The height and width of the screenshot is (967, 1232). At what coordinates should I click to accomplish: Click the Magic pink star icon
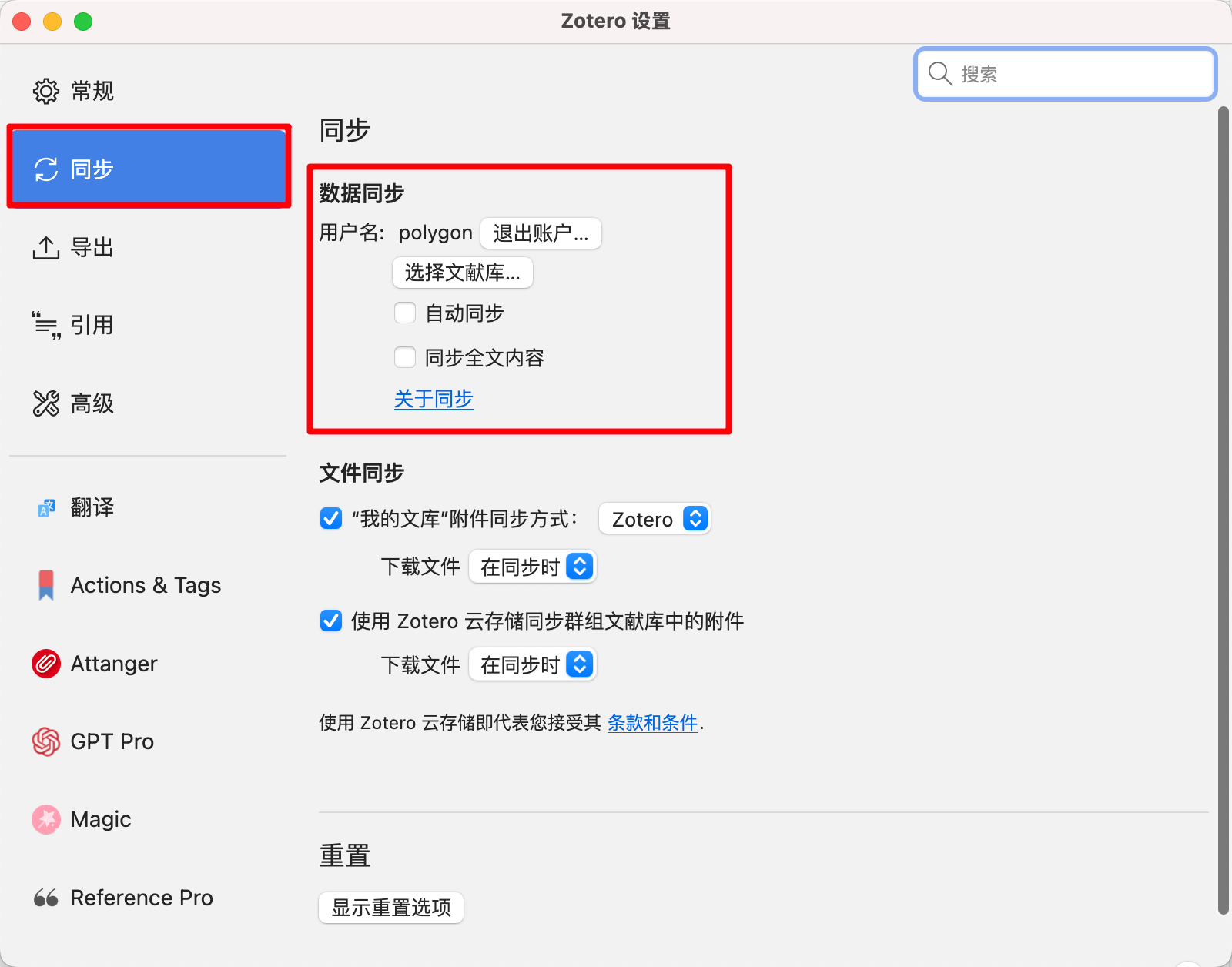[46, 819]
